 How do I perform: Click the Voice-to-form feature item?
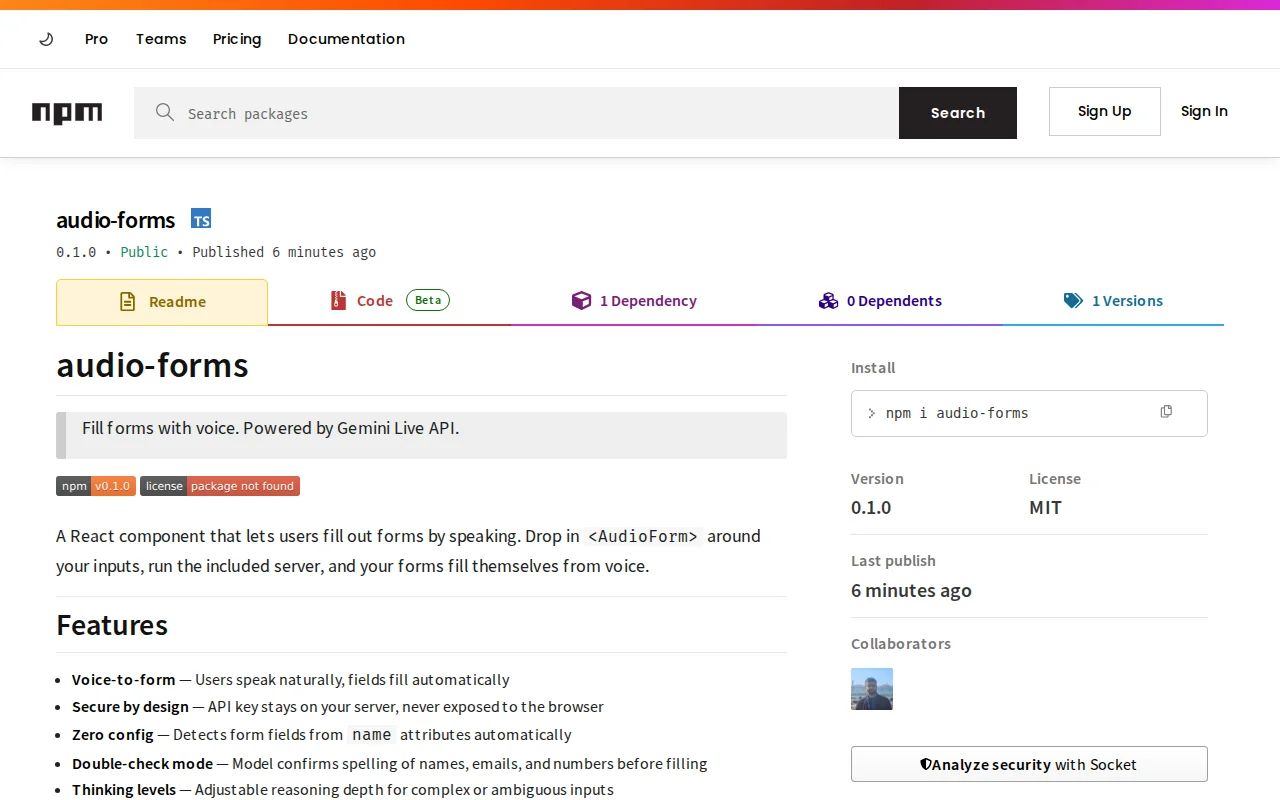coord(291,680)
